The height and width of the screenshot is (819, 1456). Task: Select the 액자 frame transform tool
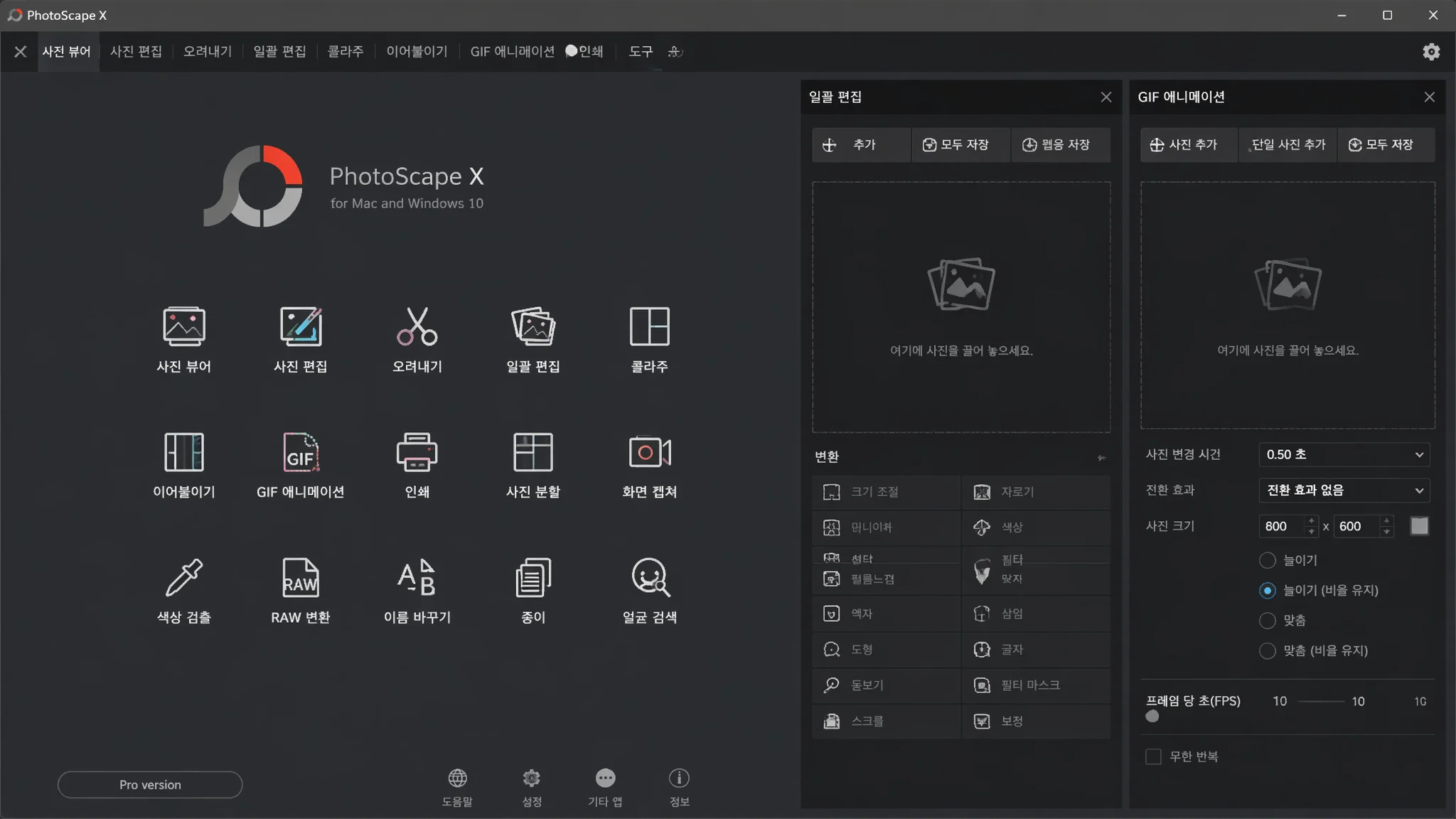(x=886, y=614)
